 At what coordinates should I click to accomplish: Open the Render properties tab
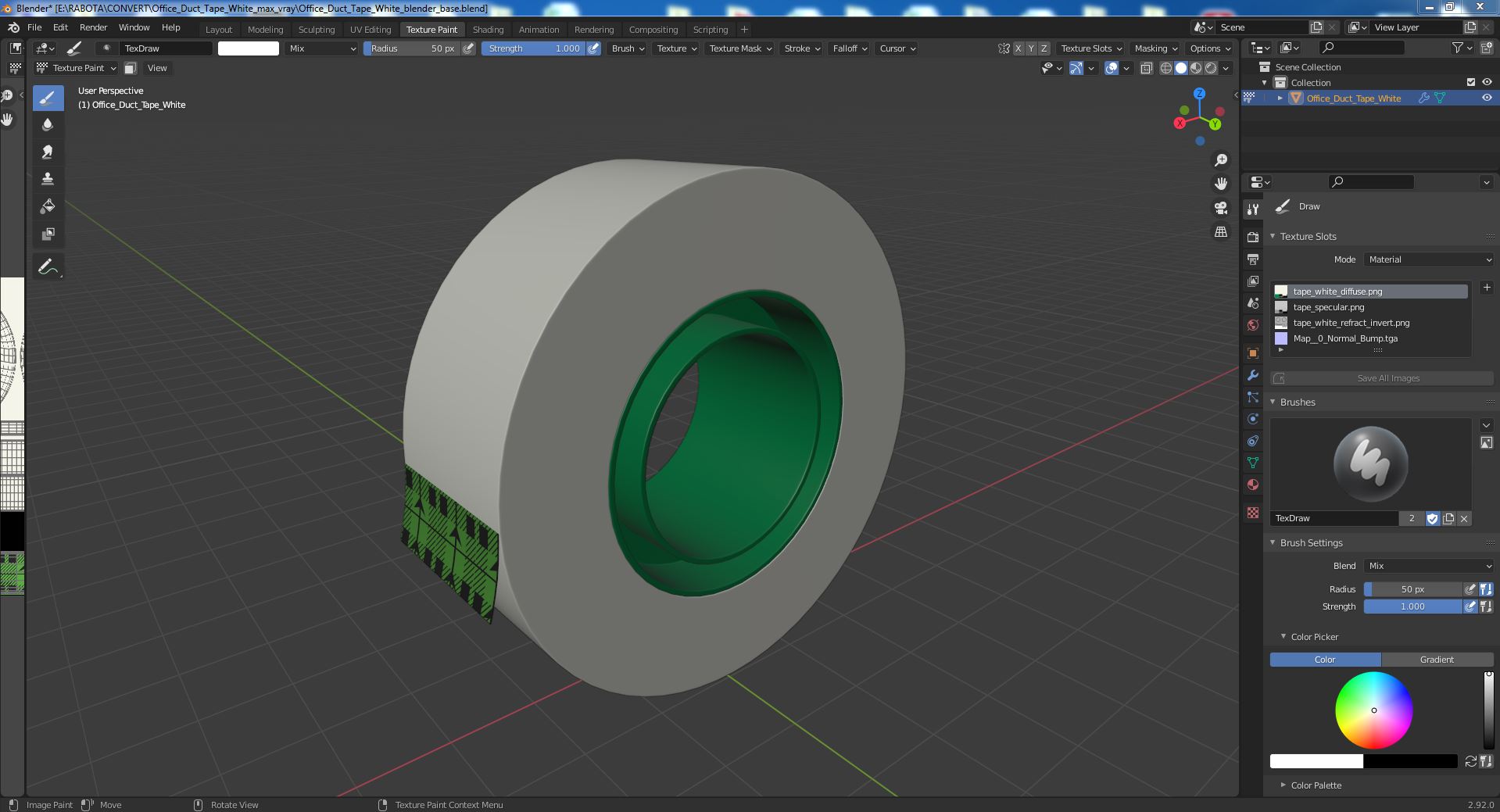(1253, 237)
